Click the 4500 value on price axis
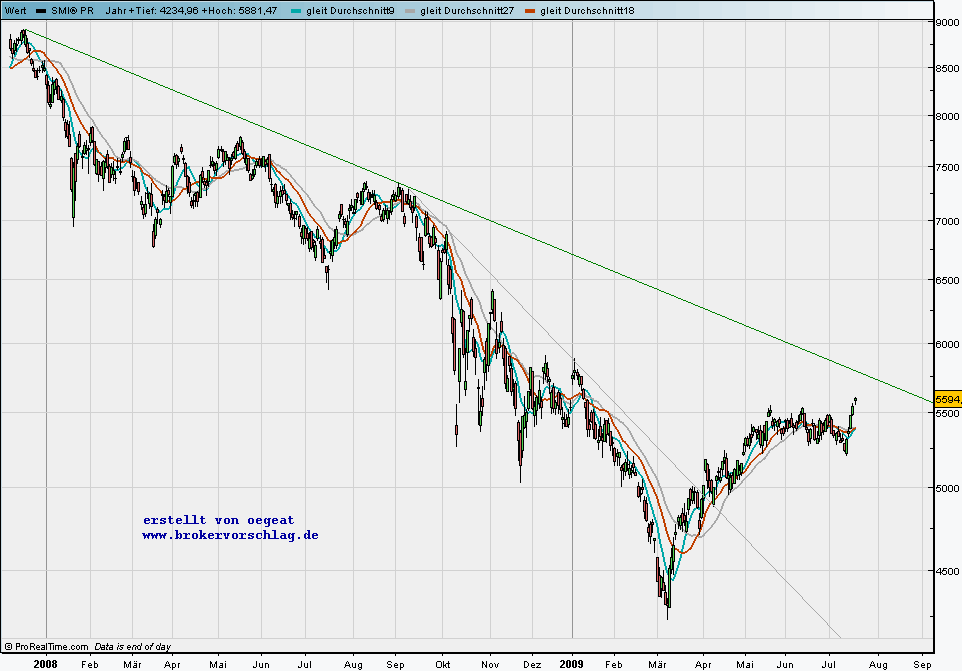Image resolution: width=962 pixels, height=671 pixels. pos(947,571)
